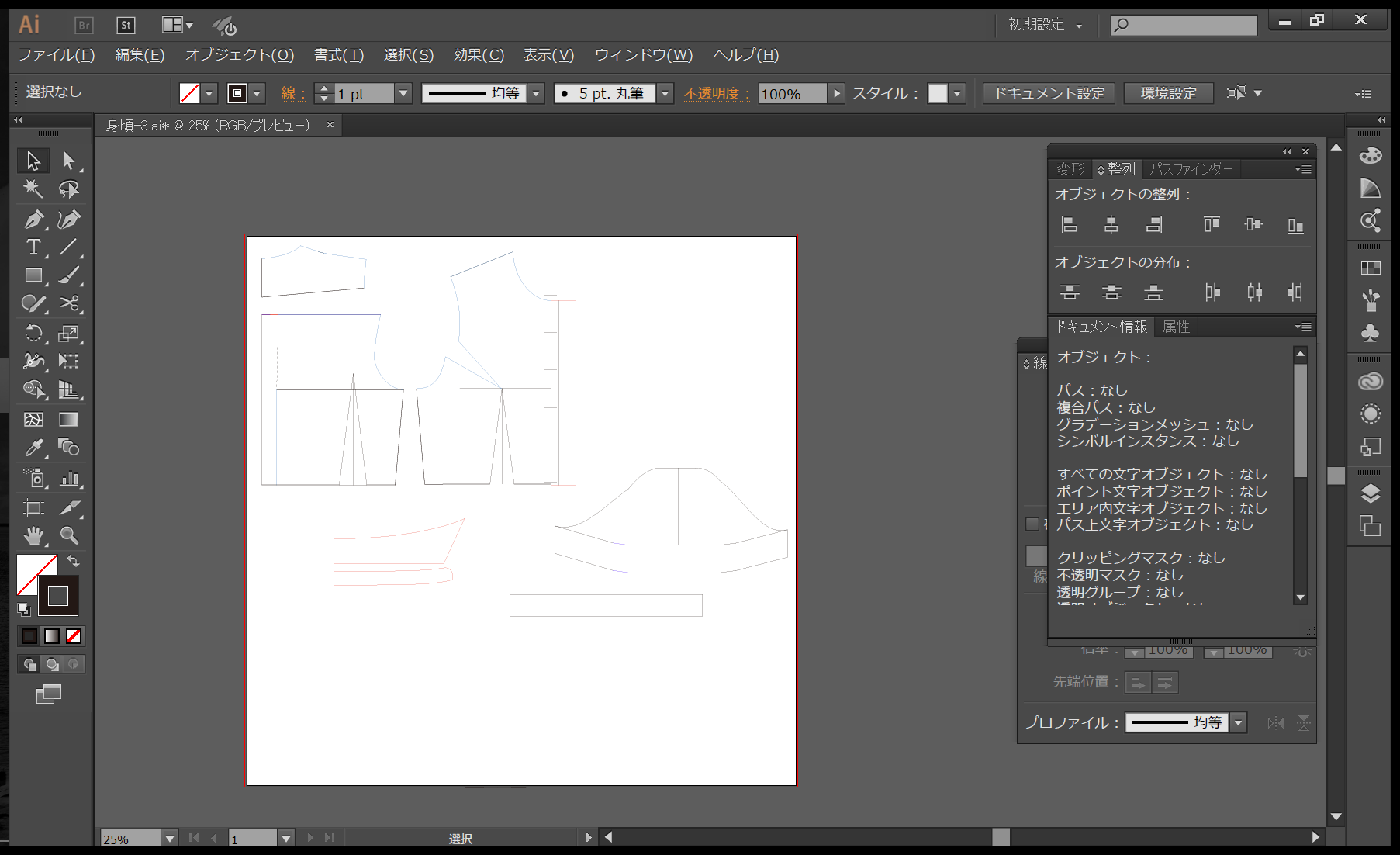Click the Zoom magnifier tool
The width and height of the screenshot is (1400, 855).
(x=69, y=536)
